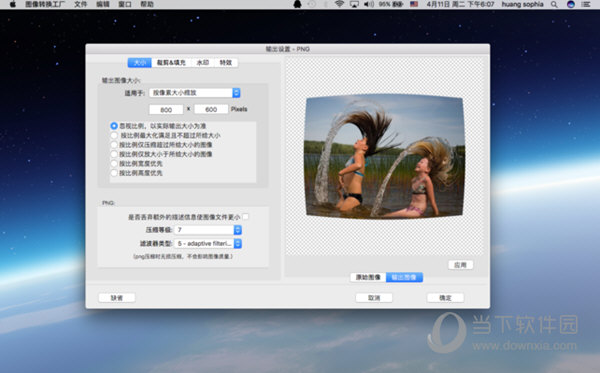
Task: Select radio 按比例仅压缩超过所给大小的图像
Action: (114, 145)
